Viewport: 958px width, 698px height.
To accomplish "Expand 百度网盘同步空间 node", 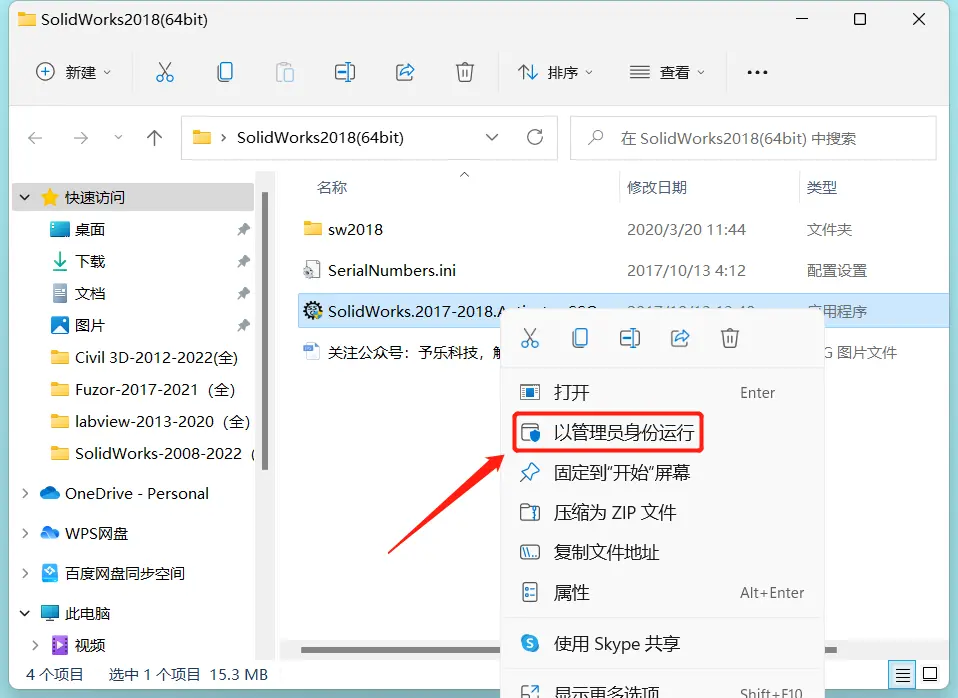I will coord(25,573).
